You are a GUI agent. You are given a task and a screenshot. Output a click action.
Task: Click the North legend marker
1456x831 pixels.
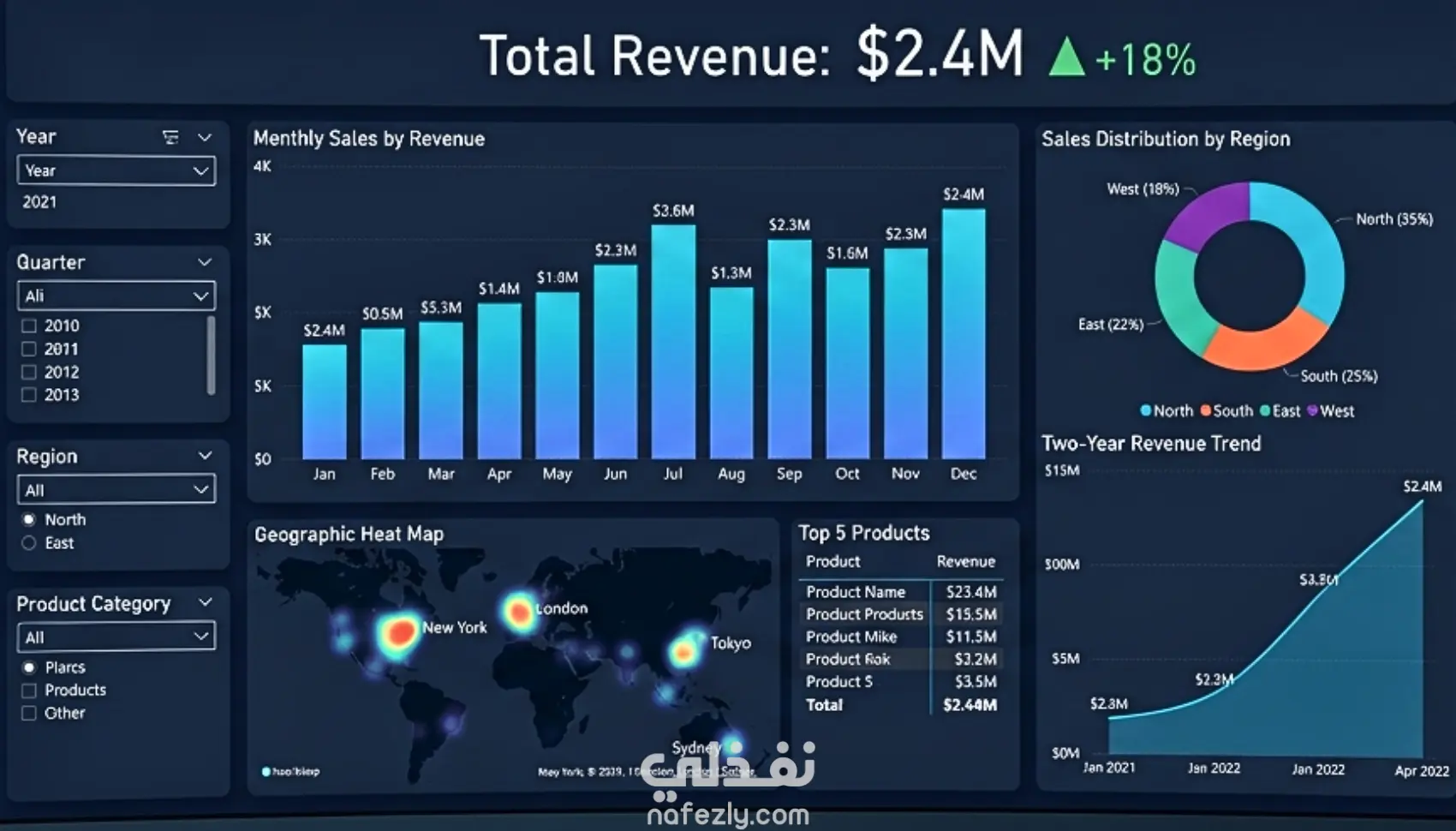1145,410
